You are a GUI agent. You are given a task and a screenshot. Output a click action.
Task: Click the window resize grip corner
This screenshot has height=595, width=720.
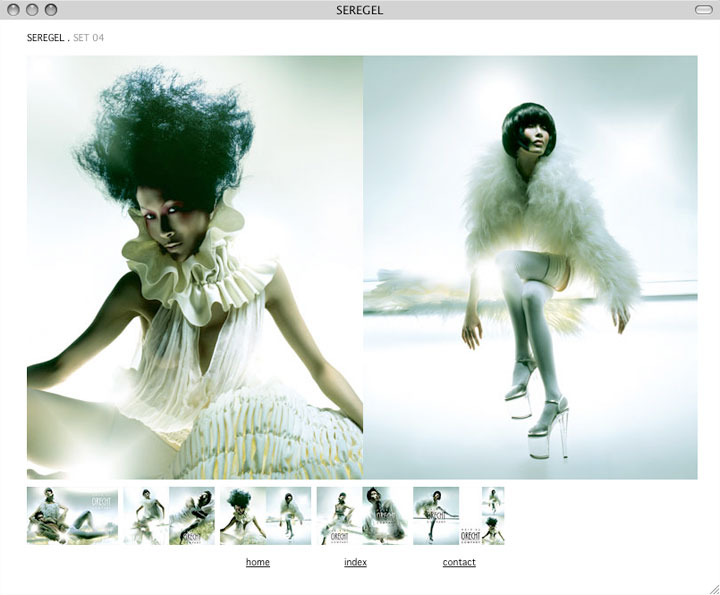(712, 587)
